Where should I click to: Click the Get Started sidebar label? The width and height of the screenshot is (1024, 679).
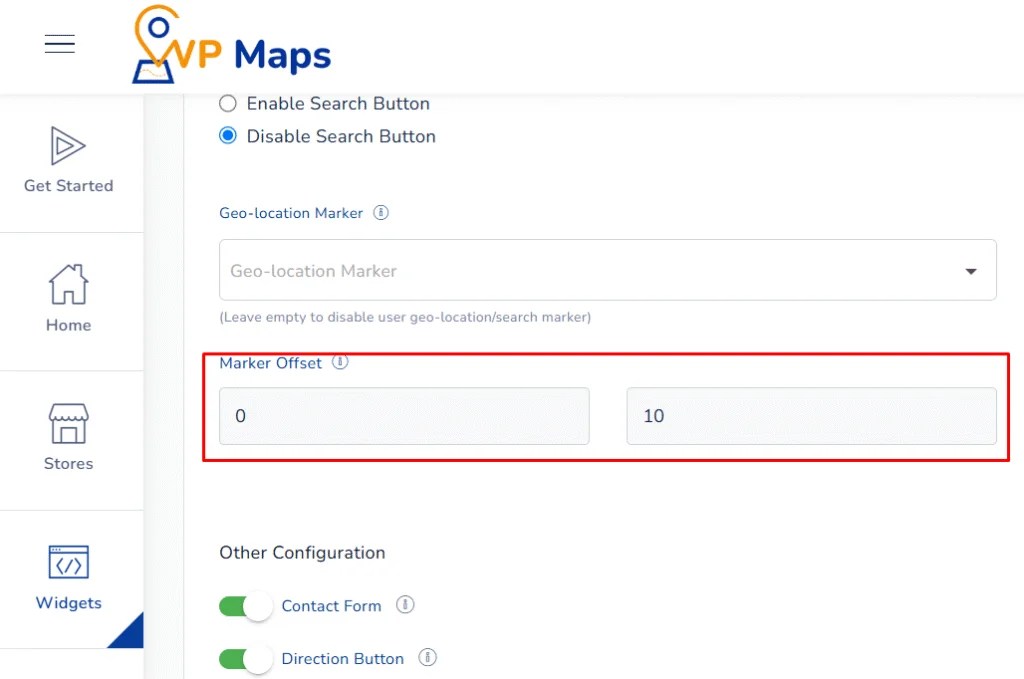point(68,185)
